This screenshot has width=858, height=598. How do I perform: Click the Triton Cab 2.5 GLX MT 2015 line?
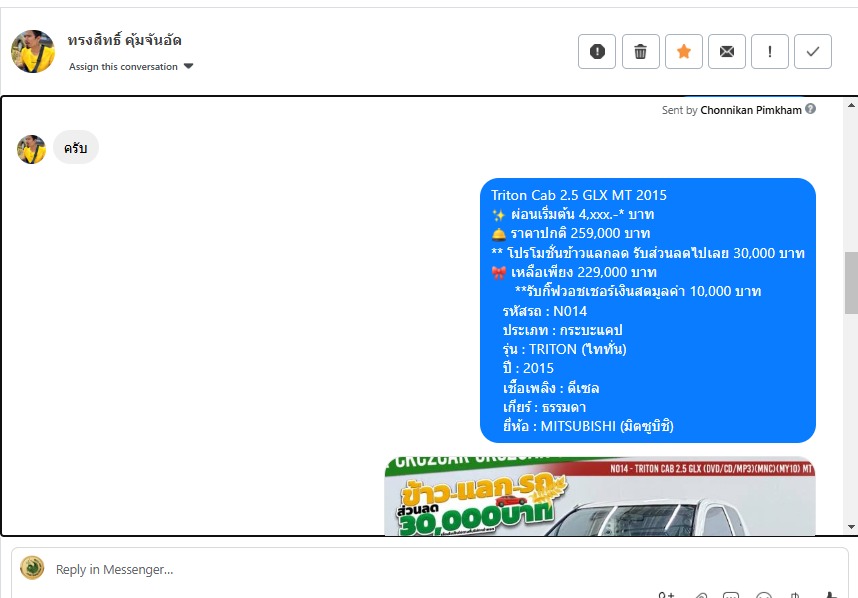pyautogui.click(x=578, y=195)
